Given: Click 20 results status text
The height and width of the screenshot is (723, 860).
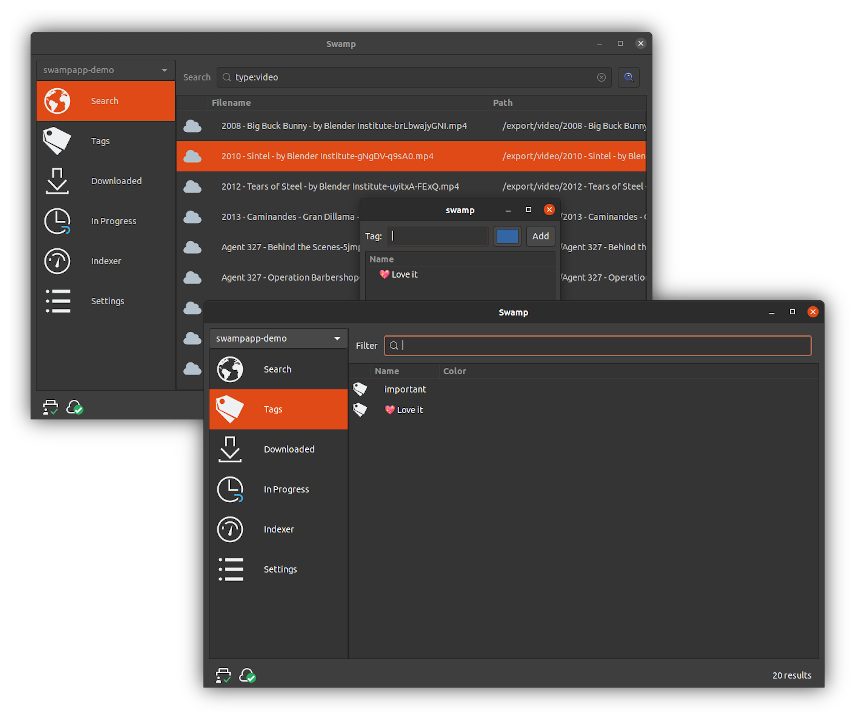Looking at the screenshot, I should 791,675.
